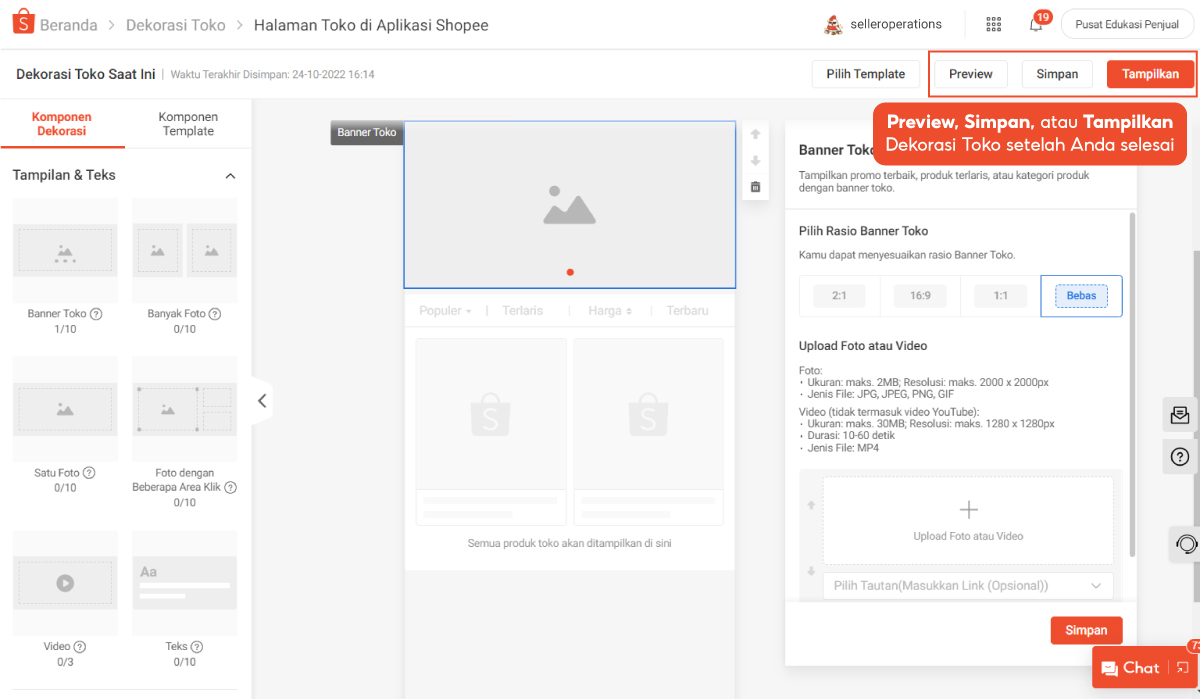
Task: Switch to Komponen Template tab
Action: tap(188, 124)
